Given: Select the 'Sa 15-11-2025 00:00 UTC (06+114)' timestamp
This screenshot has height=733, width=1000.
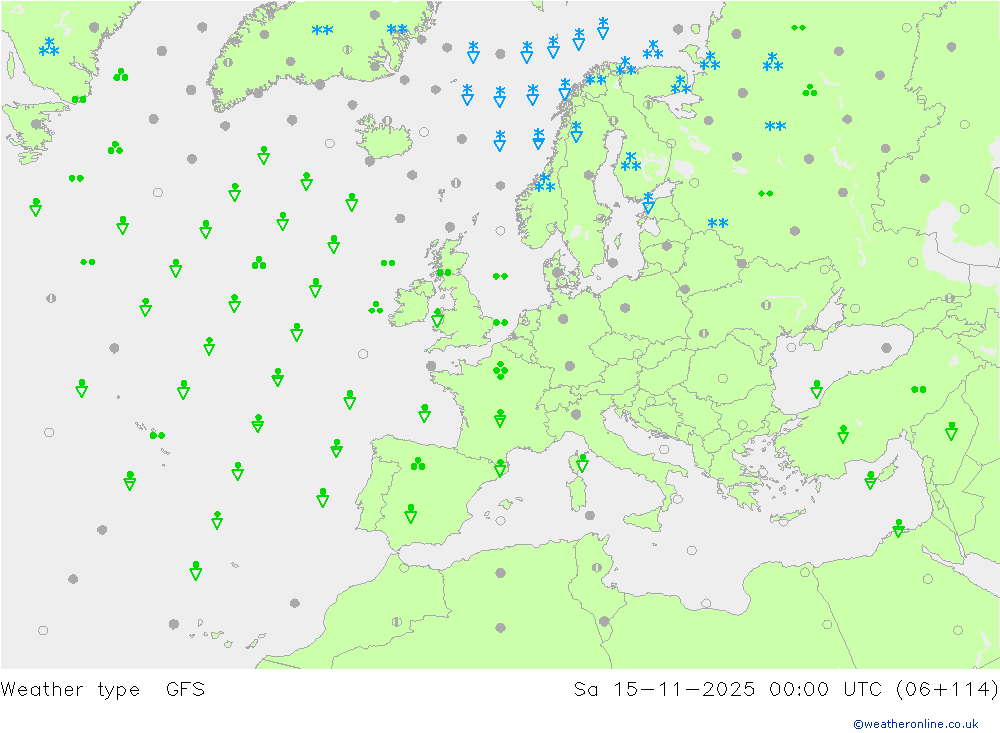Looking at the screenshot, I should pos(786,690).
